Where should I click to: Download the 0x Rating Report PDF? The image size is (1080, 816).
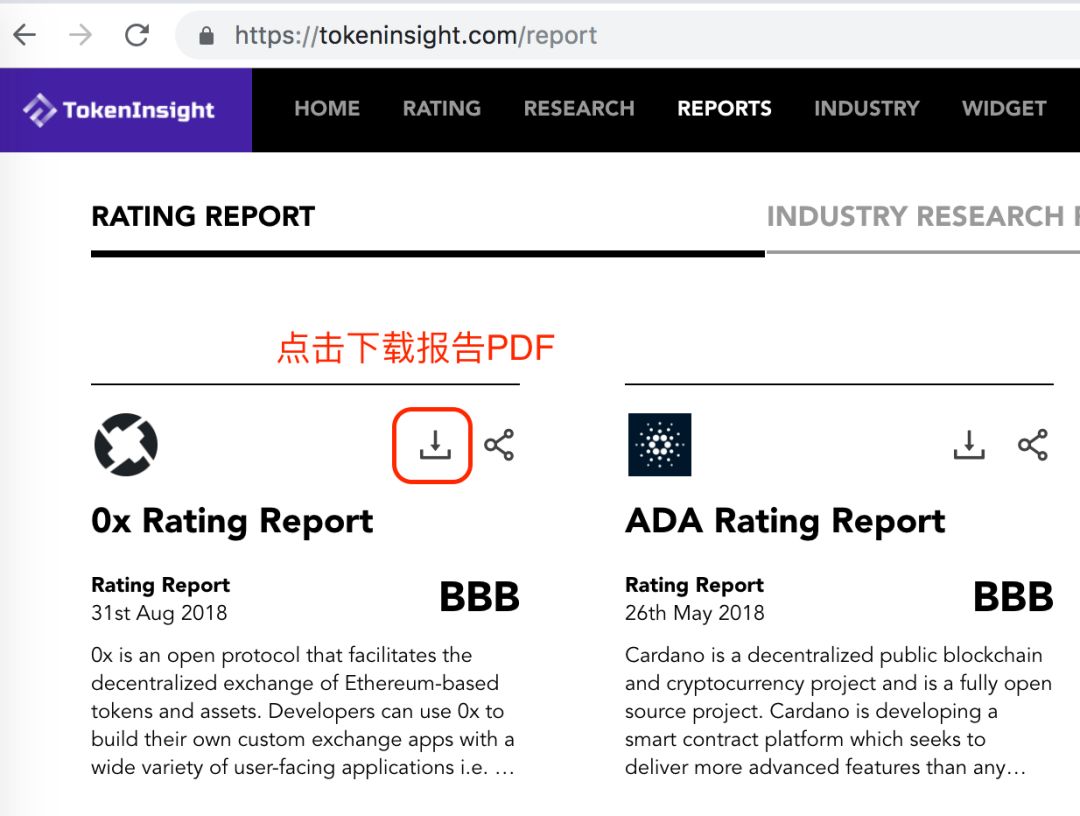pos(435,445)
